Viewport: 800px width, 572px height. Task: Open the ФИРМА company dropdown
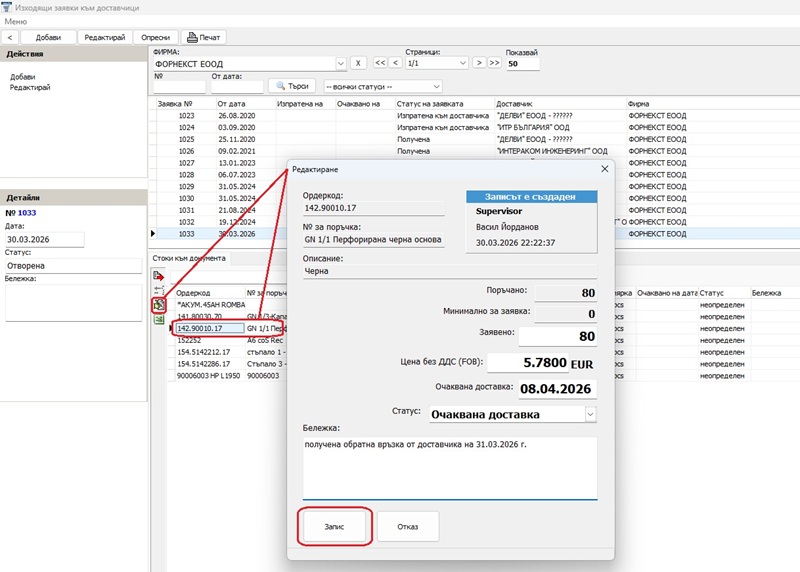tap(341, 63)
